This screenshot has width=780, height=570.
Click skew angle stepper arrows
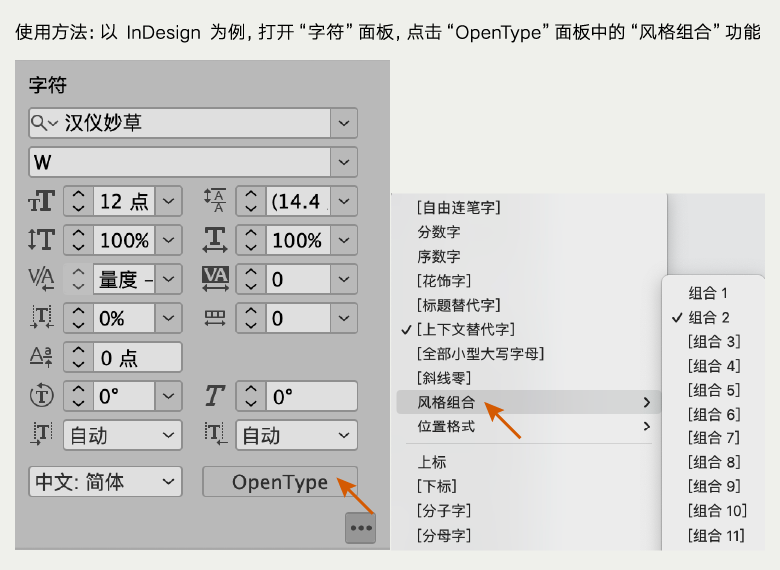(x=251, y=396)
